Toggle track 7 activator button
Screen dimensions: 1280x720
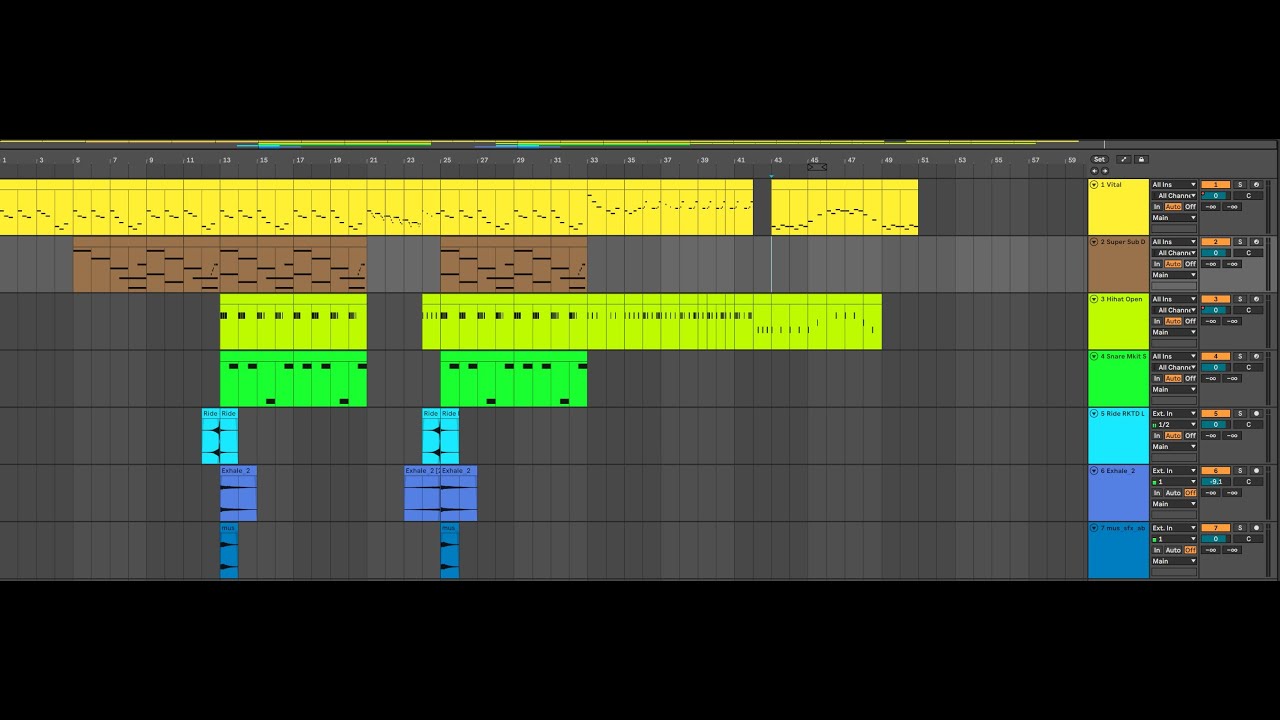point(1216,527)
